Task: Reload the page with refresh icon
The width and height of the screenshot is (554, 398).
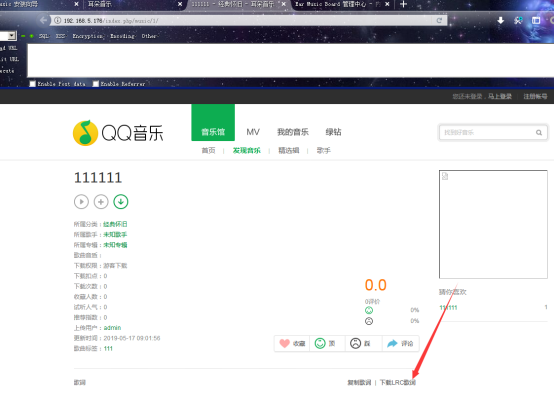Action: 439,21
